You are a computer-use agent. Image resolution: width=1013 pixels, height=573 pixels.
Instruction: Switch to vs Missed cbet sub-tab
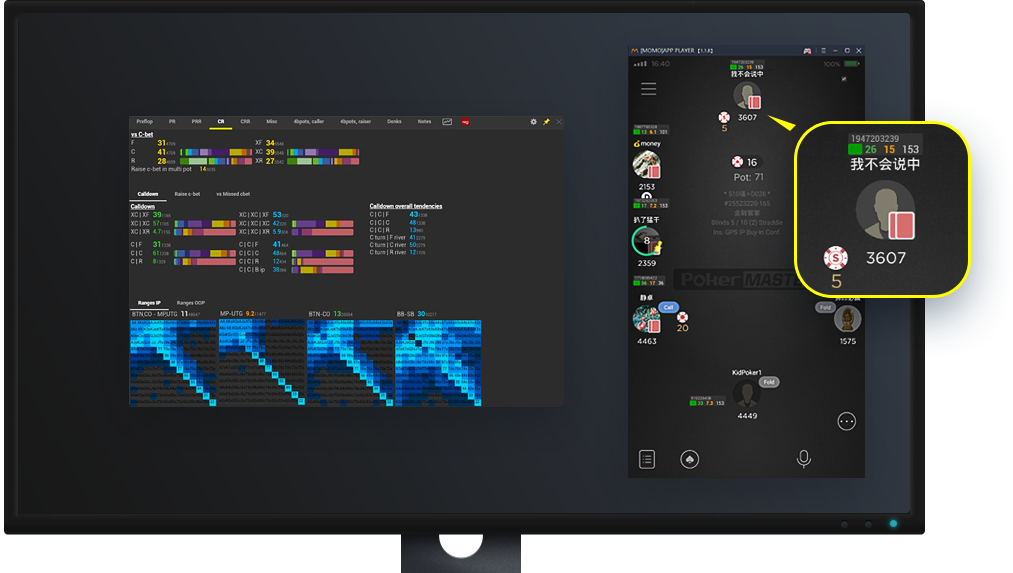click(x=233, y=193)
